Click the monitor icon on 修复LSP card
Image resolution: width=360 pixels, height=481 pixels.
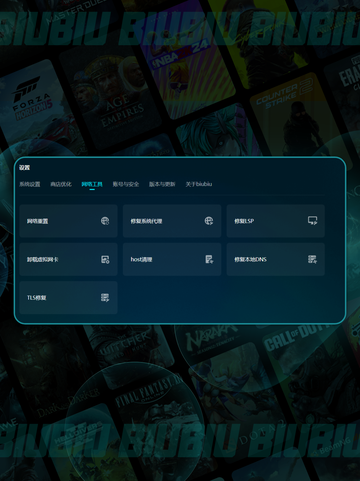(312, 221)
